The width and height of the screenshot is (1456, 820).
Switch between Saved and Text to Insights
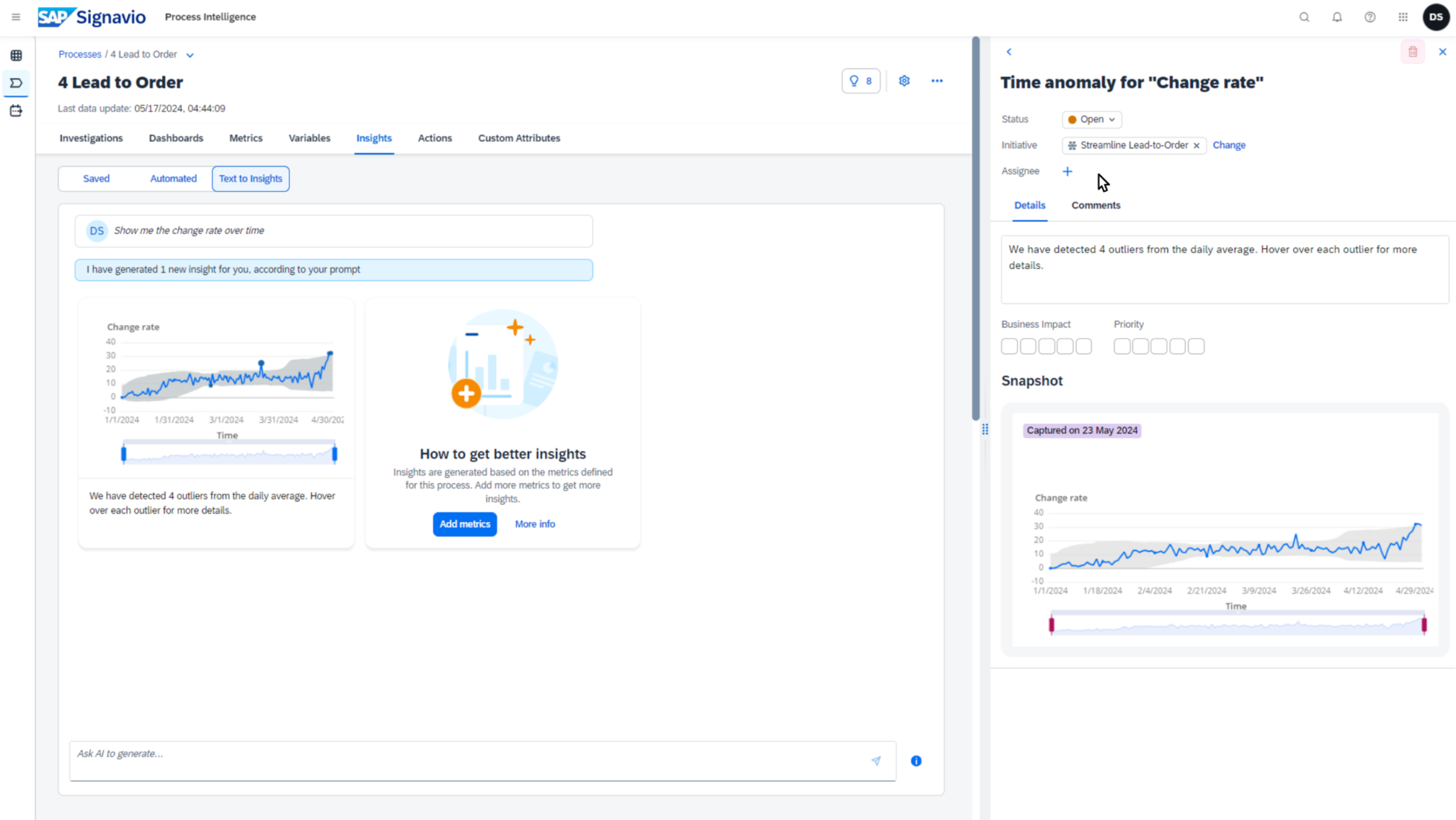[96, 179]
